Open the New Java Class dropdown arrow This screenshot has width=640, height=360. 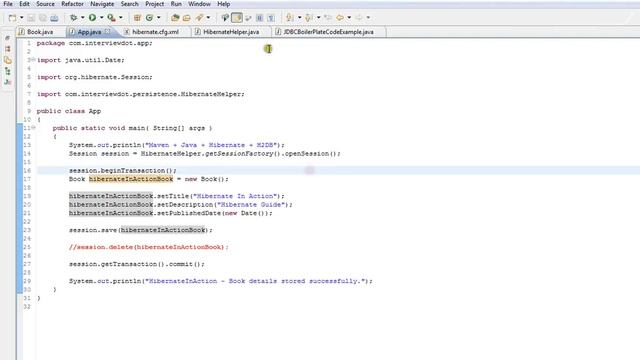159,18
